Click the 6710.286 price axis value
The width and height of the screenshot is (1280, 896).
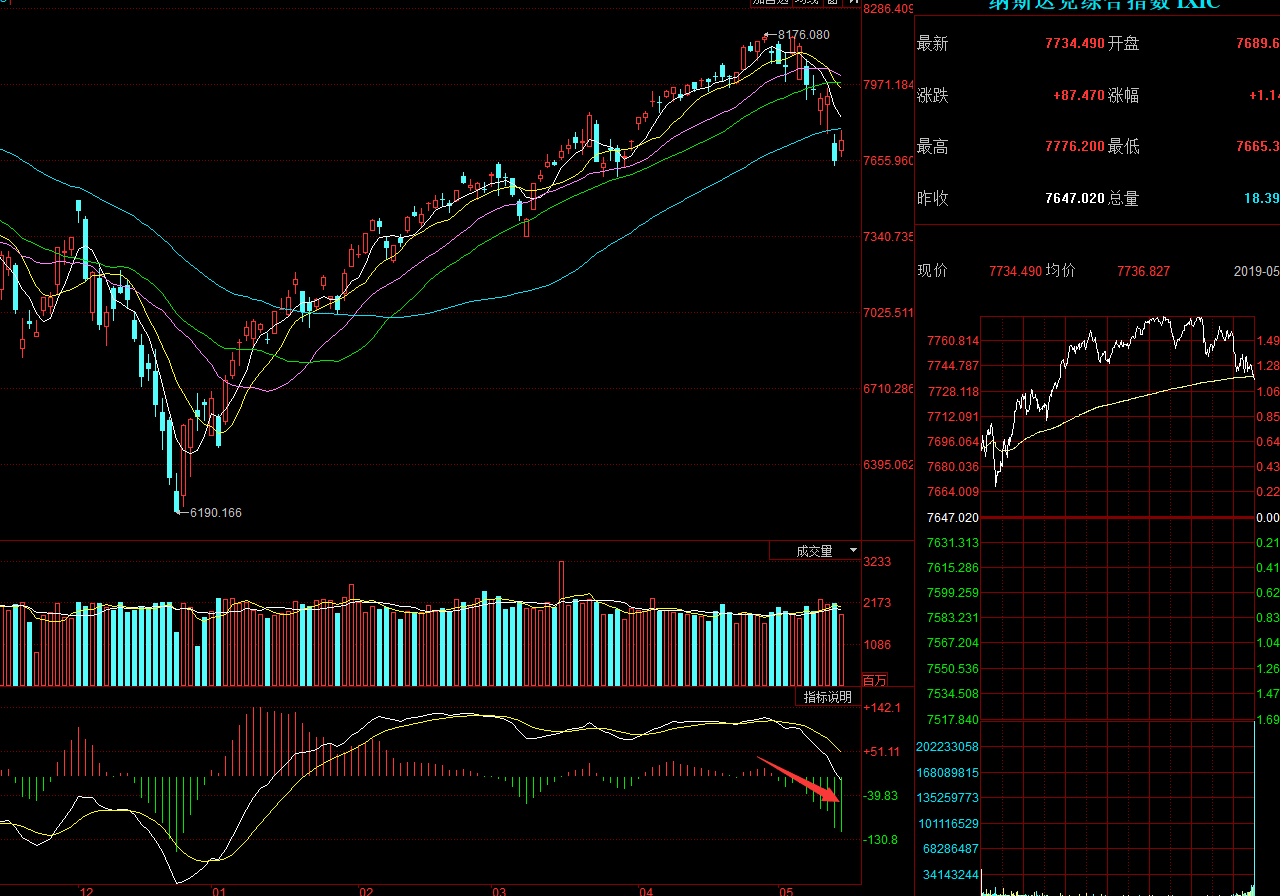[889, 389]
